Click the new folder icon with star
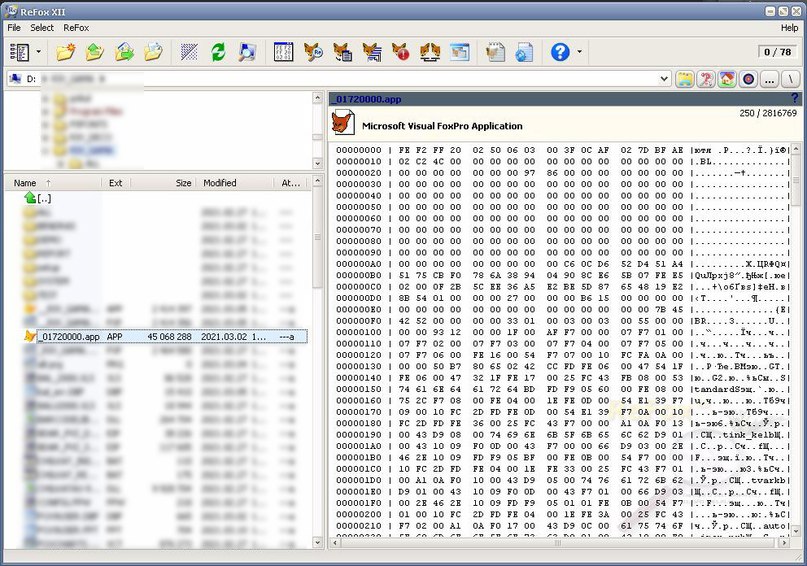Screen dimensions: 807x566 [x=66, y=52]
